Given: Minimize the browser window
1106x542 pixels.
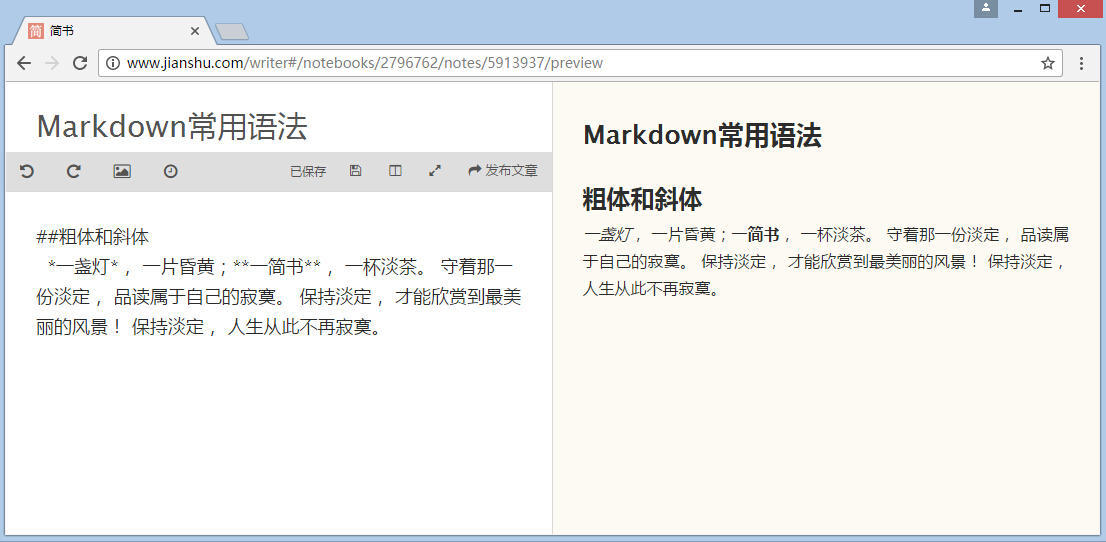Looking at the screenshot, I should point(1018,9).
